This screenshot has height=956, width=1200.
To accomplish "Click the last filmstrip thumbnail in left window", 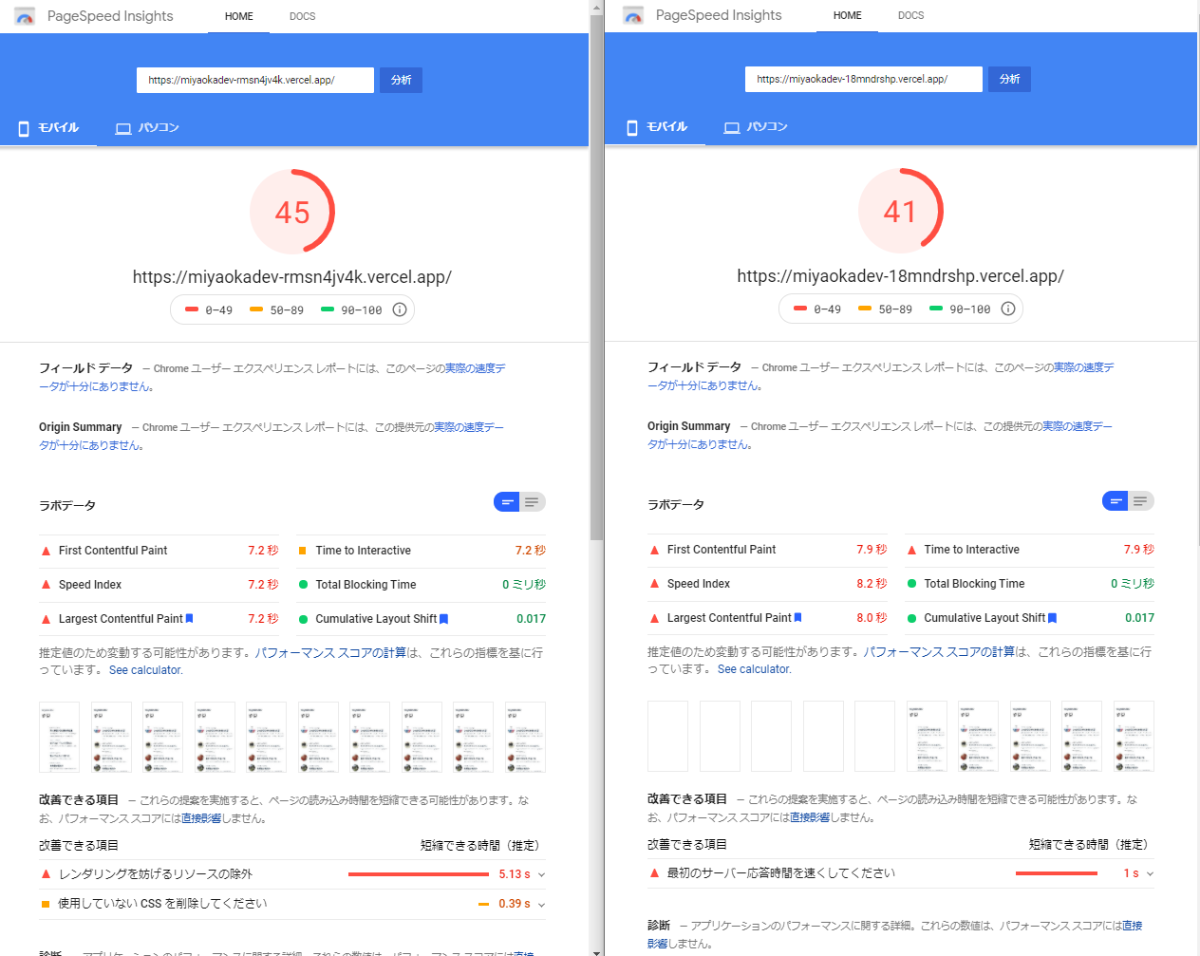I will [525, 737].
